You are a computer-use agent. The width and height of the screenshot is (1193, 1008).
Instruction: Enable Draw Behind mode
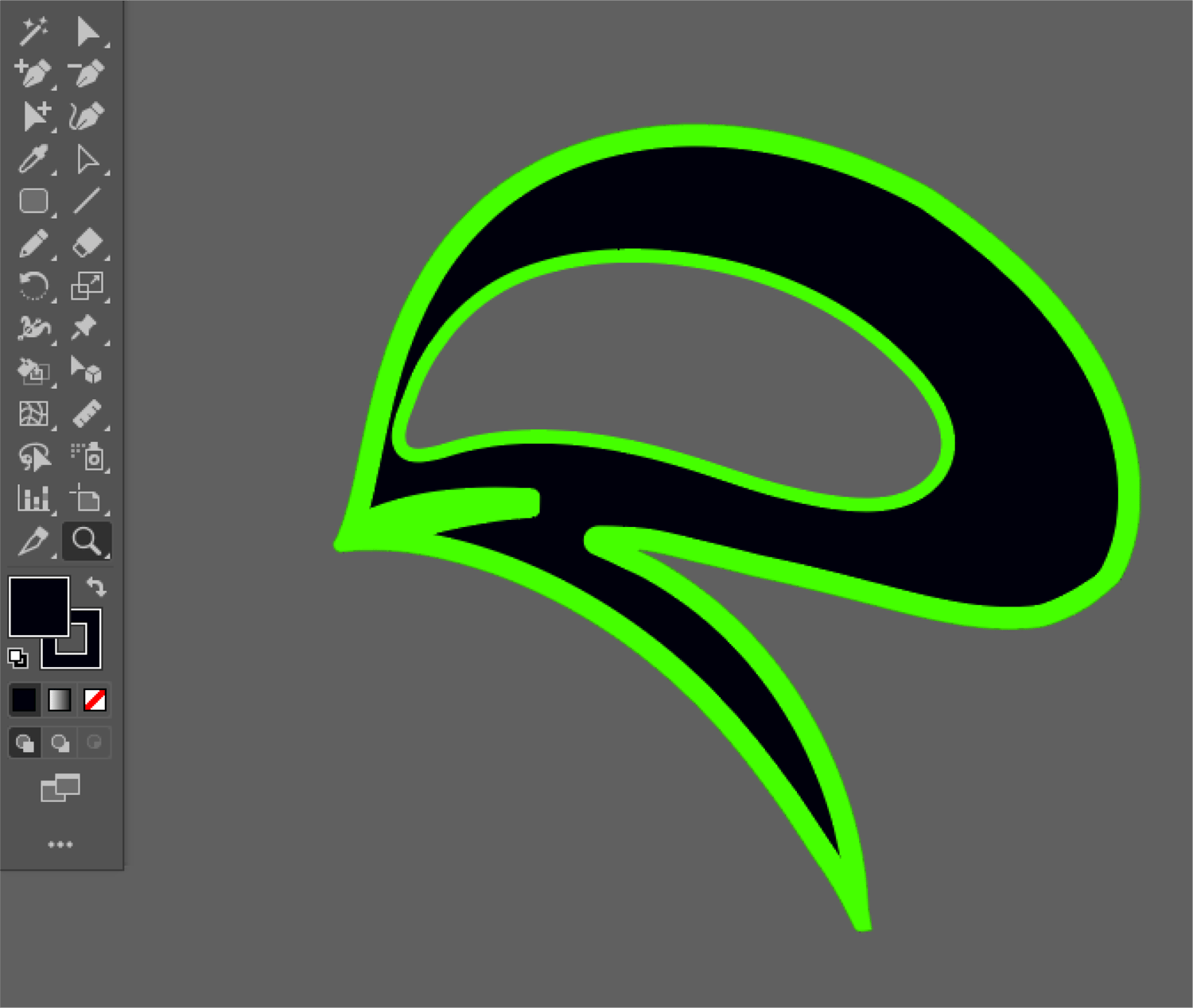60,743
